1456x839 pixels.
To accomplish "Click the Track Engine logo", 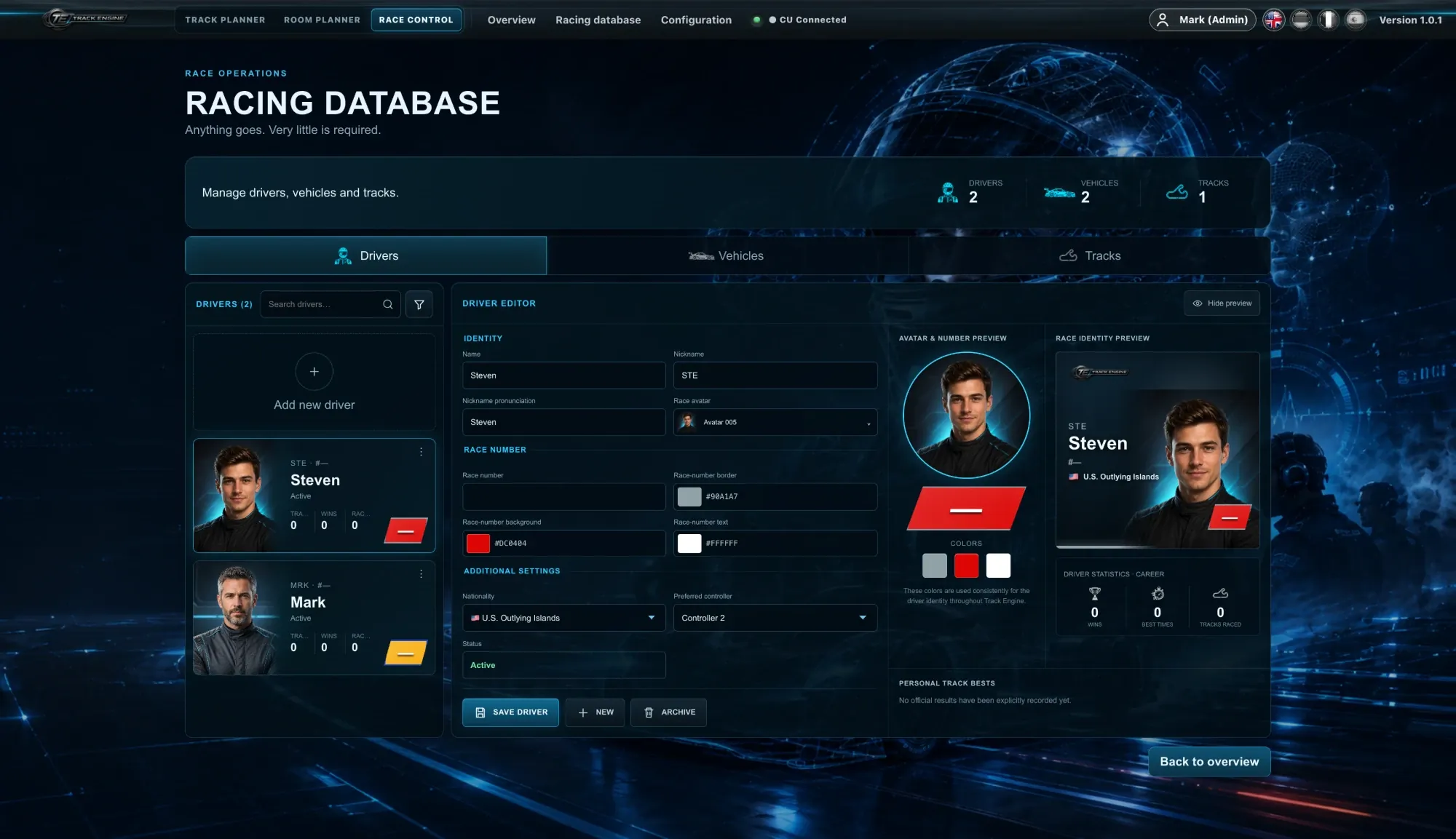I will pyautogui.click(x=85, y=18).
